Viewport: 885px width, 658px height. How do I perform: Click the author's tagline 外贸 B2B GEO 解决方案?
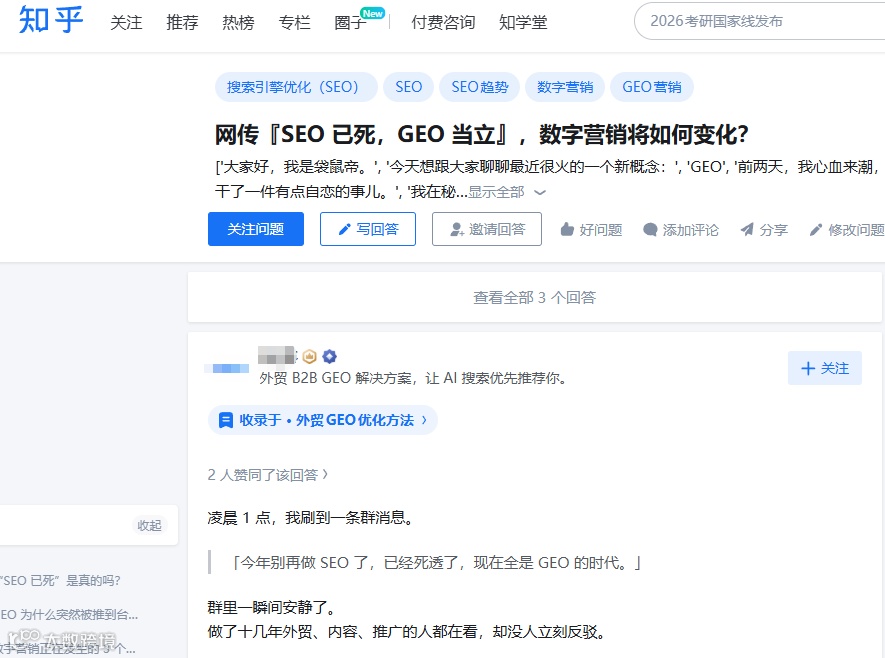pyautogui.click(x=413, y=378)
